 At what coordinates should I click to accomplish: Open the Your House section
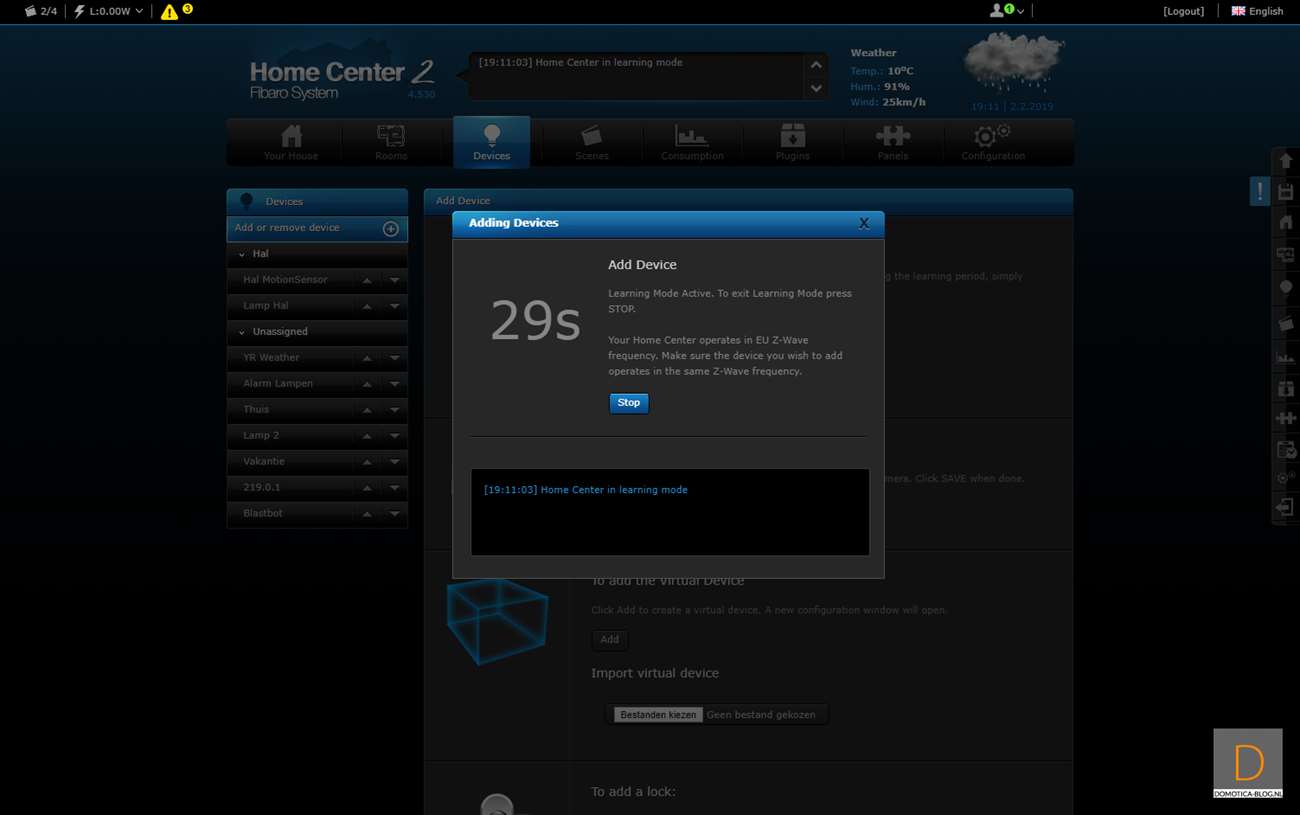(x=291, y=143)
